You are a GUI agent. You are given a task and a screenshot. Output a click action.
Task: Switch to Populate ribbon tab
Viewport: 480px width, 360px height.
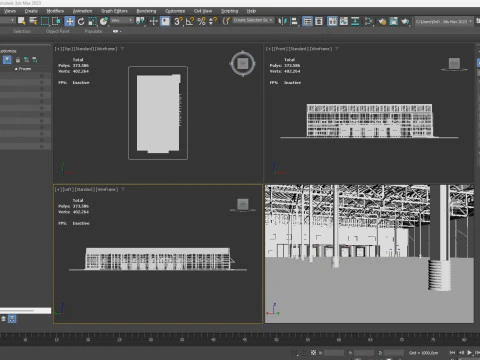tap(93, 31)
